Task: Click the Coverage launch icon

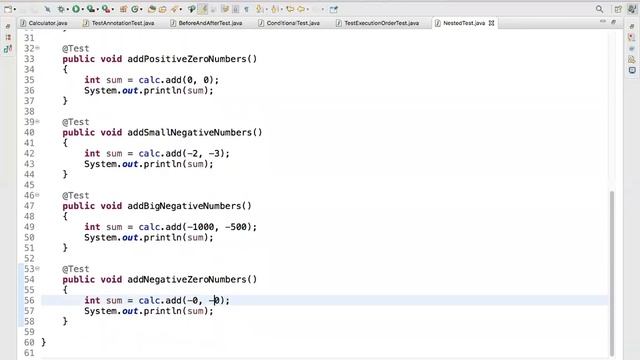Action: (x=90, y=9)
